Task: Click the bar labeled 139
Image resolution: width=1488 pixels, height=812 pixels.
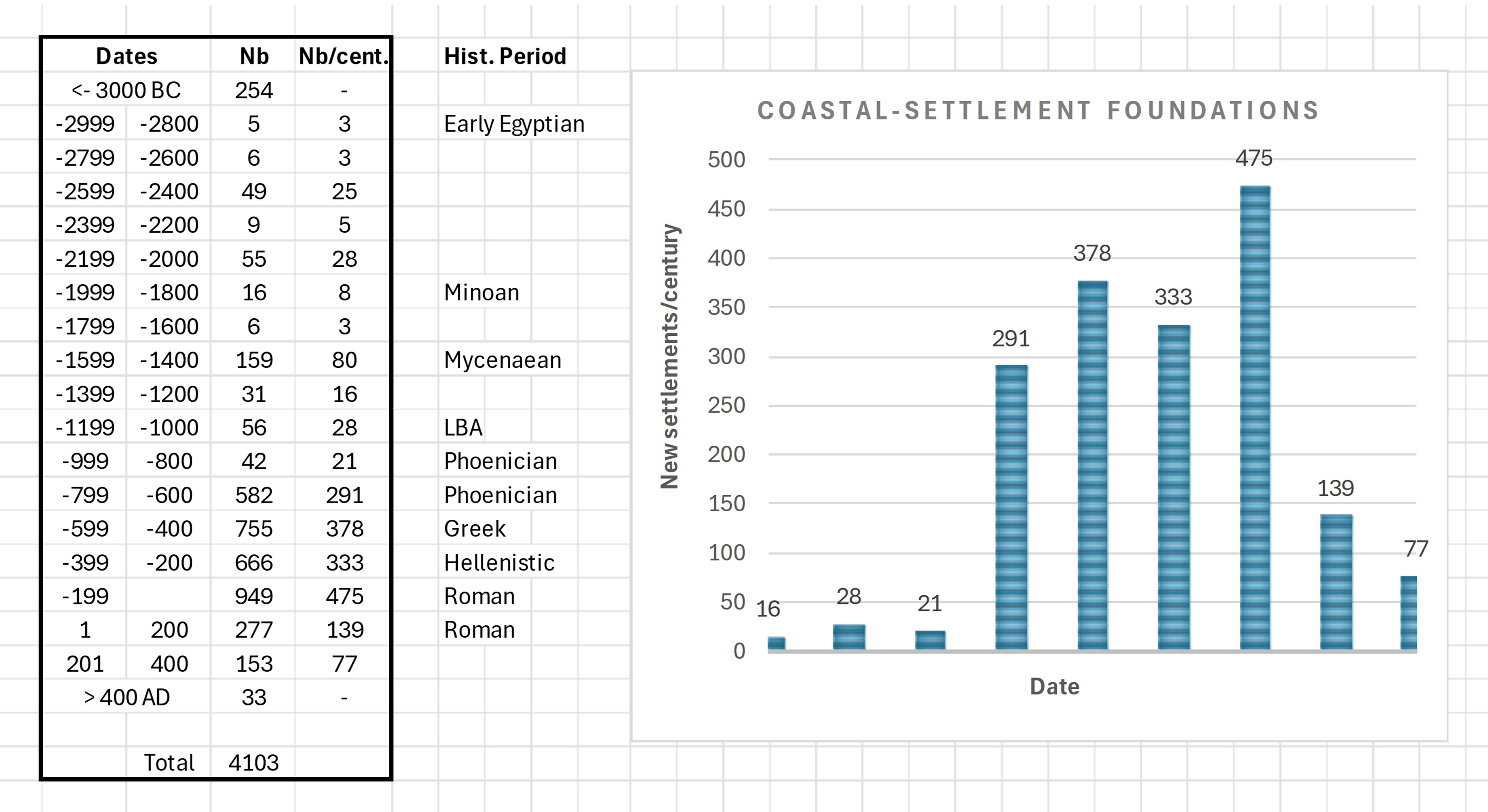Action: pyautogui.click(x=1336, y=582)
